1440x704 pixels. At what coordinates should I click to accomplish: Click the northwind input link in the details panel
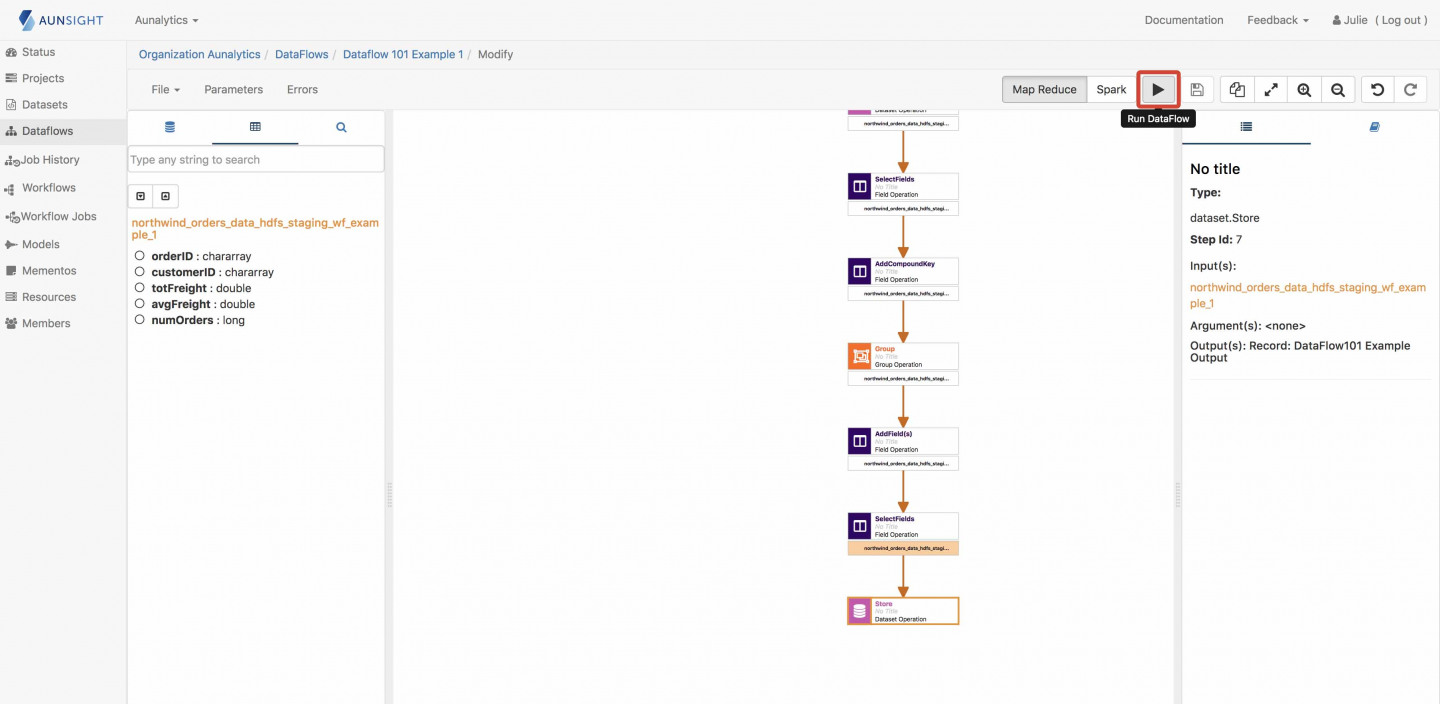pyautogui.click(x=1307, y=295)
